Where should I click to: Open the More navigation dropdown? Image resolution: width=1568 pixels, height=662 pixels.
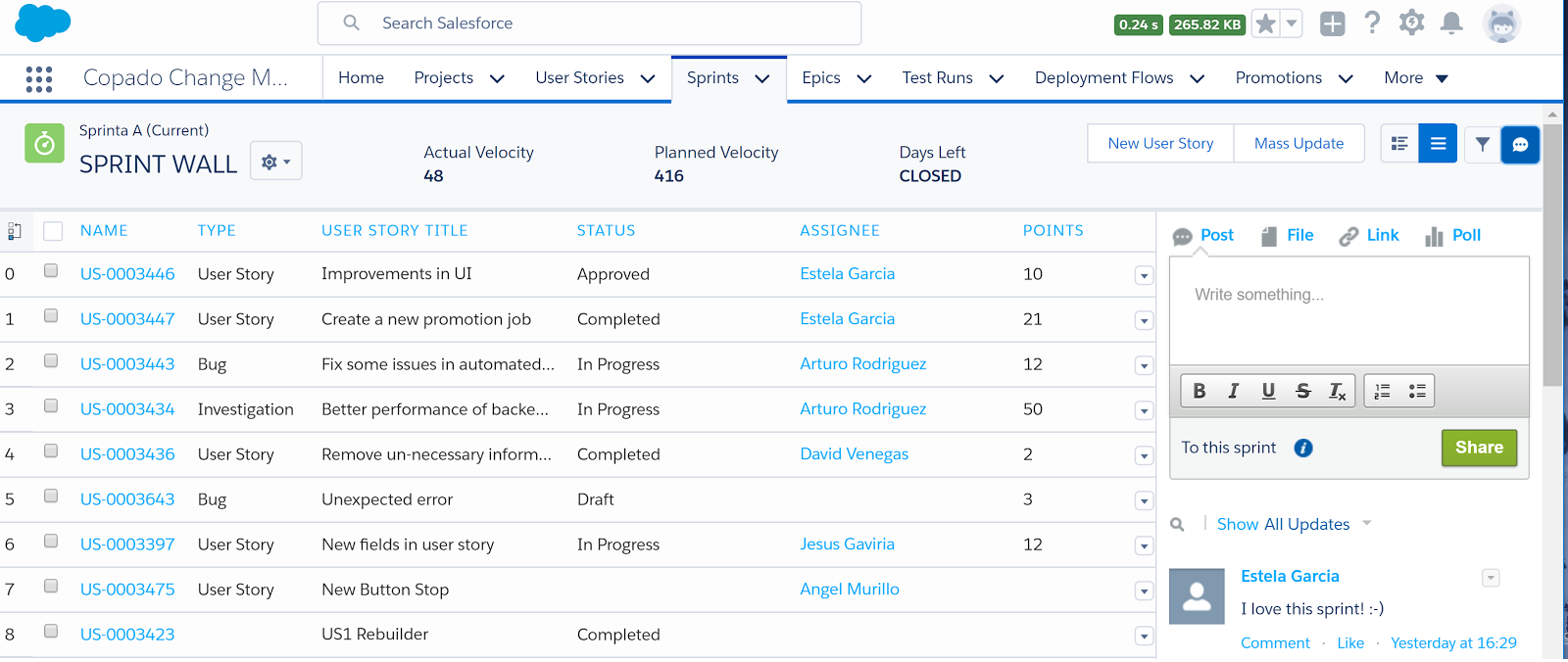click(1415, 78)
